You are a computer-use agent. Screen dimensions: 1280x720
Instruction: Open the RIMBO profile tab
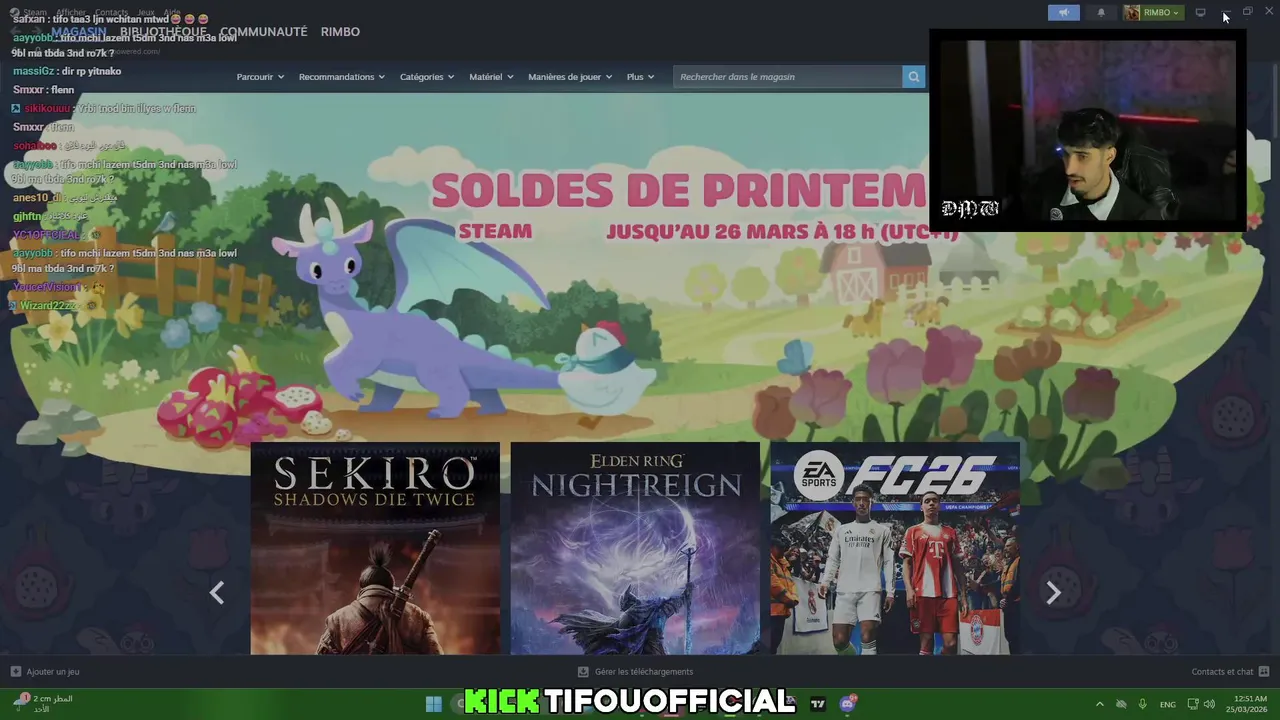click(x=340, y=32)
